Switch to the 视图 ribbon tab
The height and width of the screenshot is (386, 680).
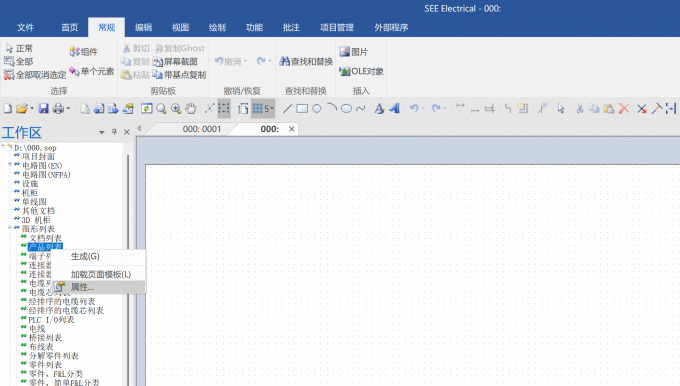tap(180, 27)
